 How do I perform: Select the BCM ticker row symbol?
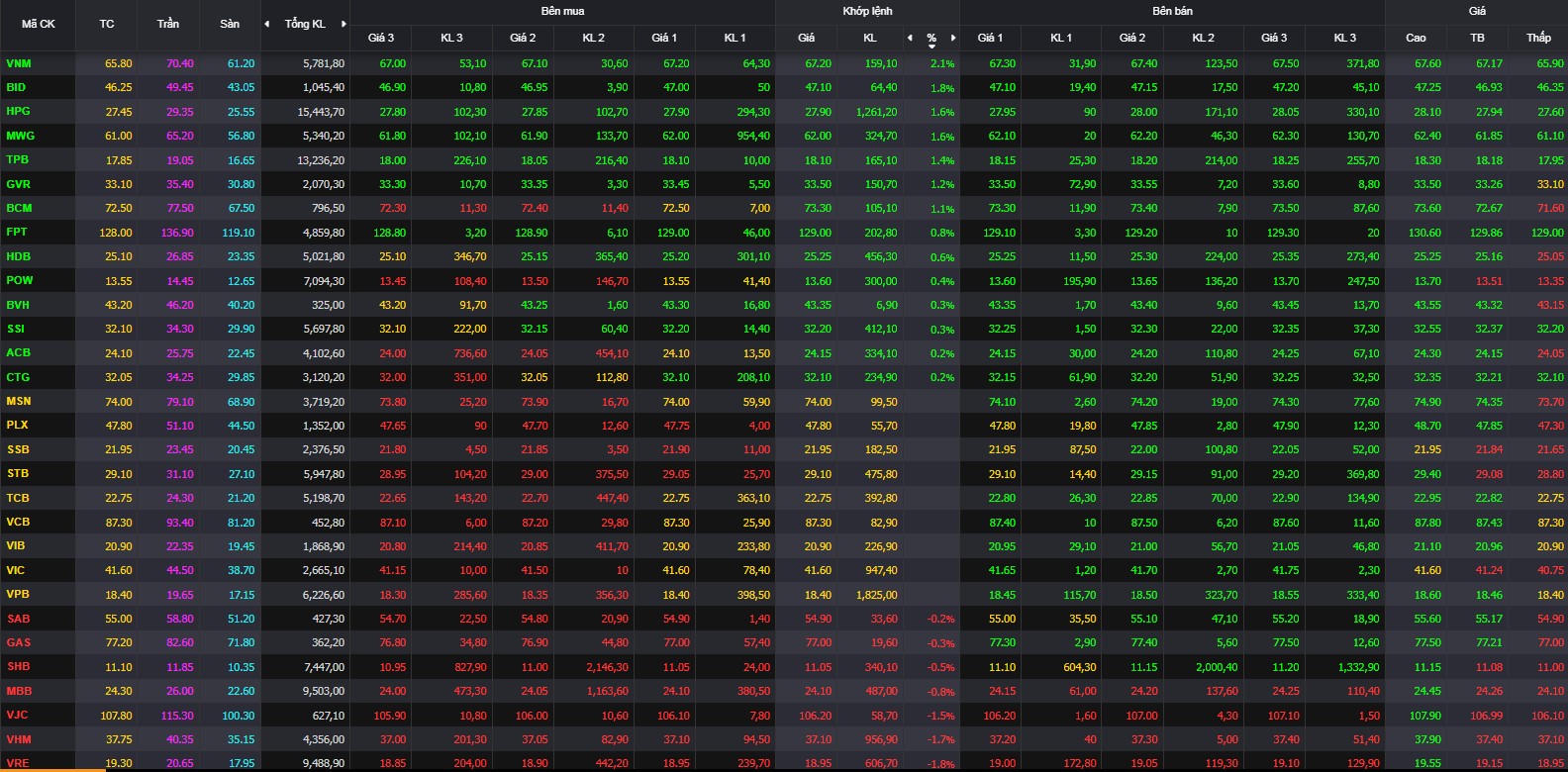19,208
